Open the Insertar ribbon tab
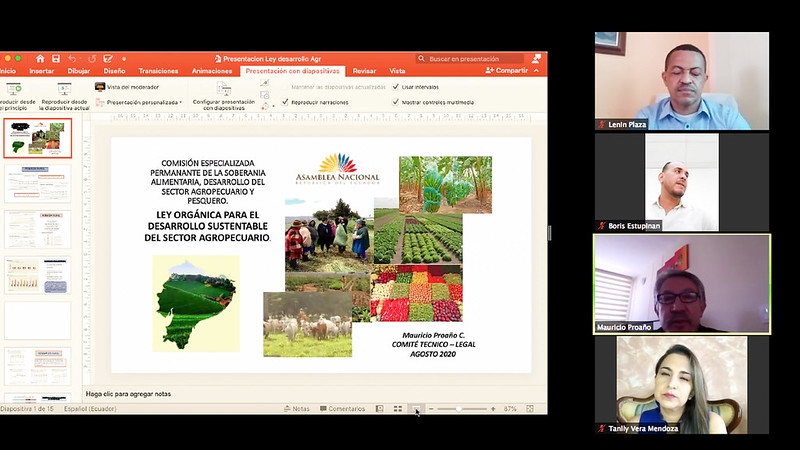 (42, 71)
